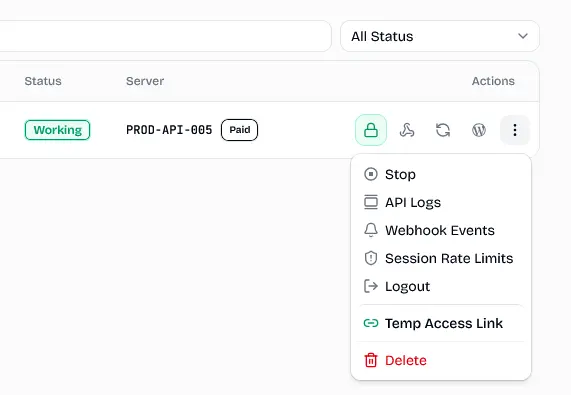Click the green link chain icon
Viewport: 571px width, 395px height.
371,323
